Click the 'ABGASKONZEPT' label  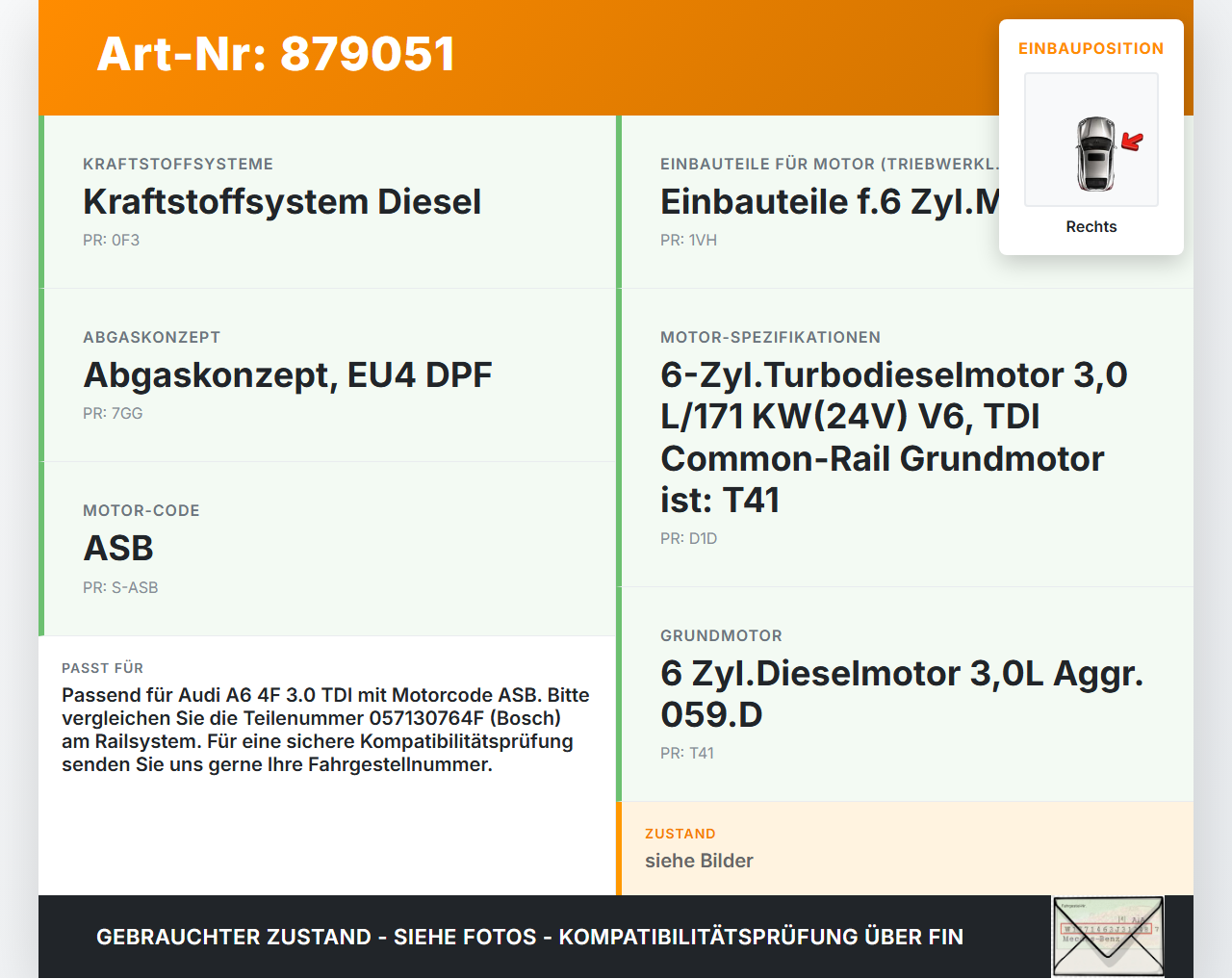[152, 338]
